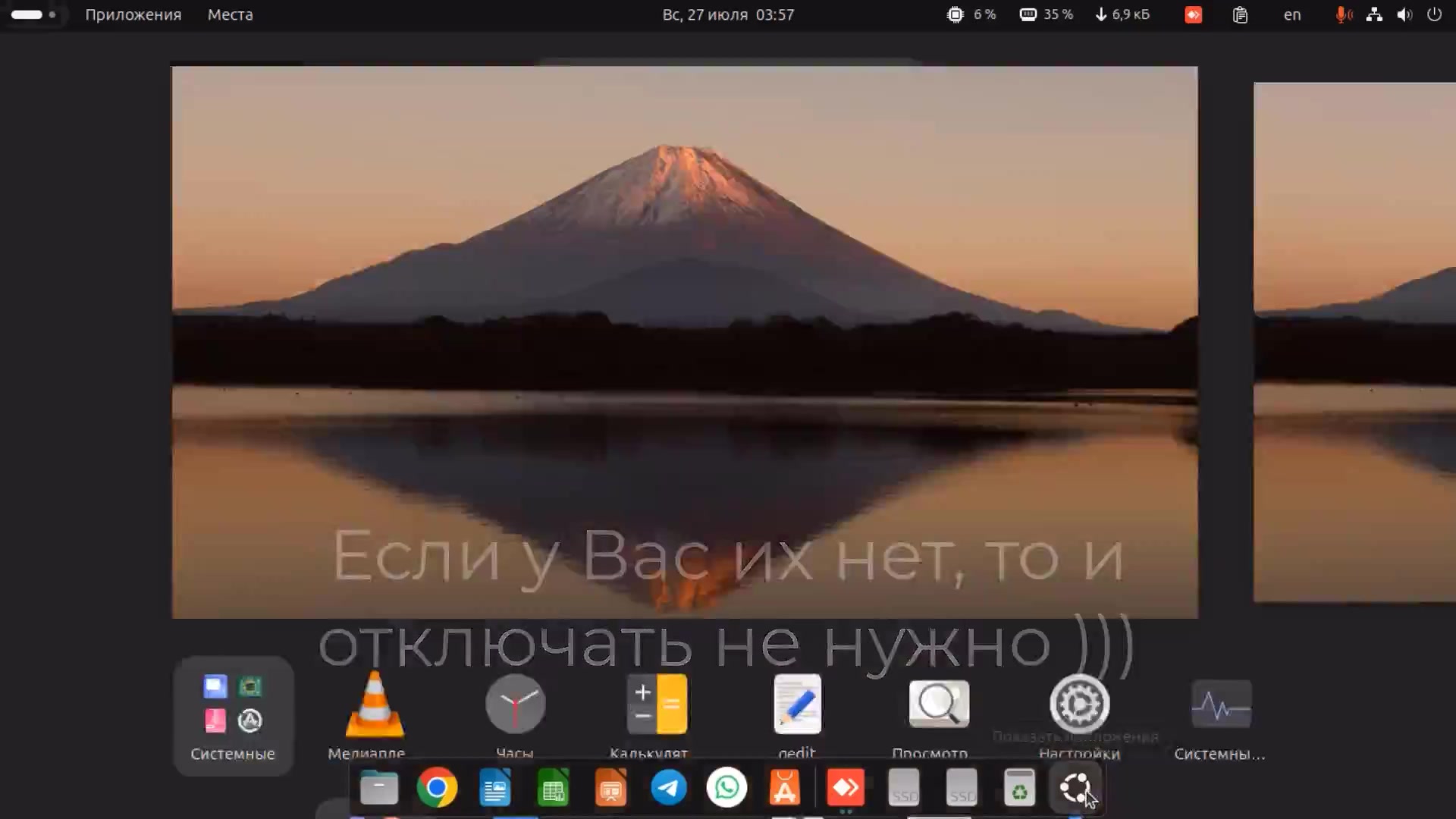Open LibreOffice Calc from the dock

[553, 788]
